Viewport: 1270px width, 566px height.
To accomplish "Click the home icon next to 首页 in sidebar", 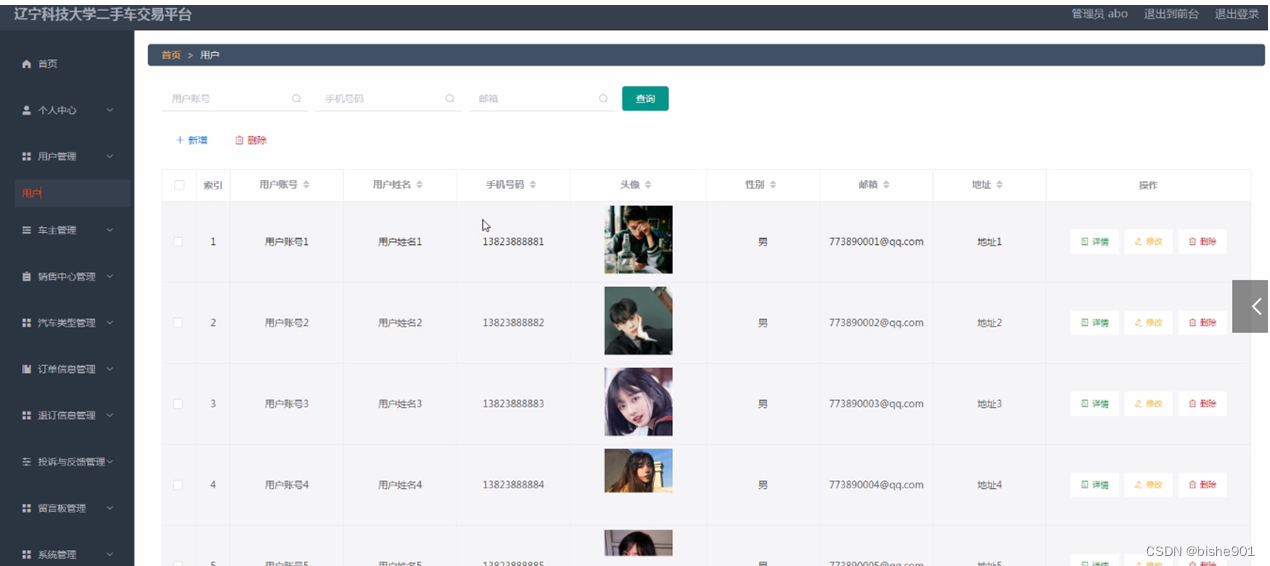I will [27, 64].
